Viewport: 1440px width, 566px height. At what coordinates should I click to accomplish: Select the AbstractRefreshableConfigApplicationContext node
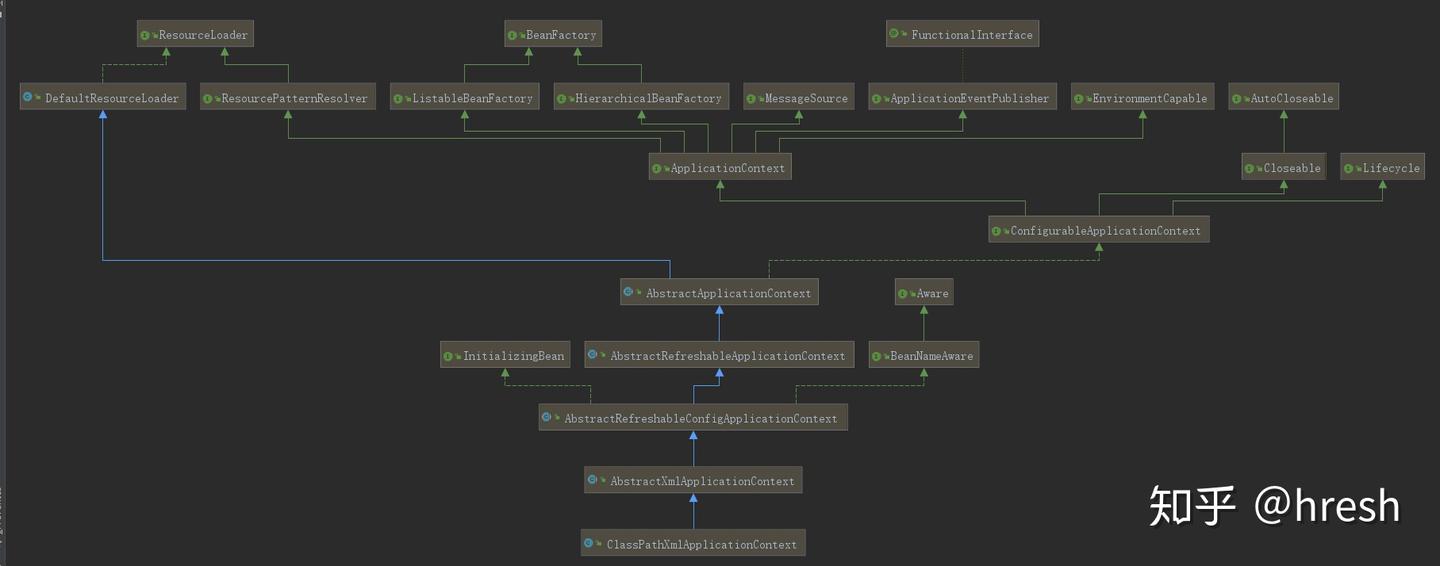tap(693, 418)
